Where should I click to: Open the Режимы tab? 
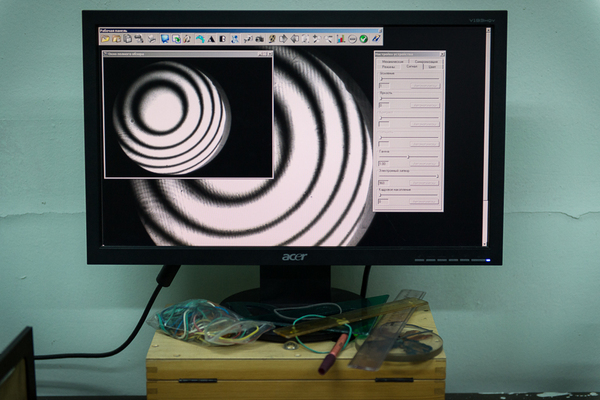(388, 67)
